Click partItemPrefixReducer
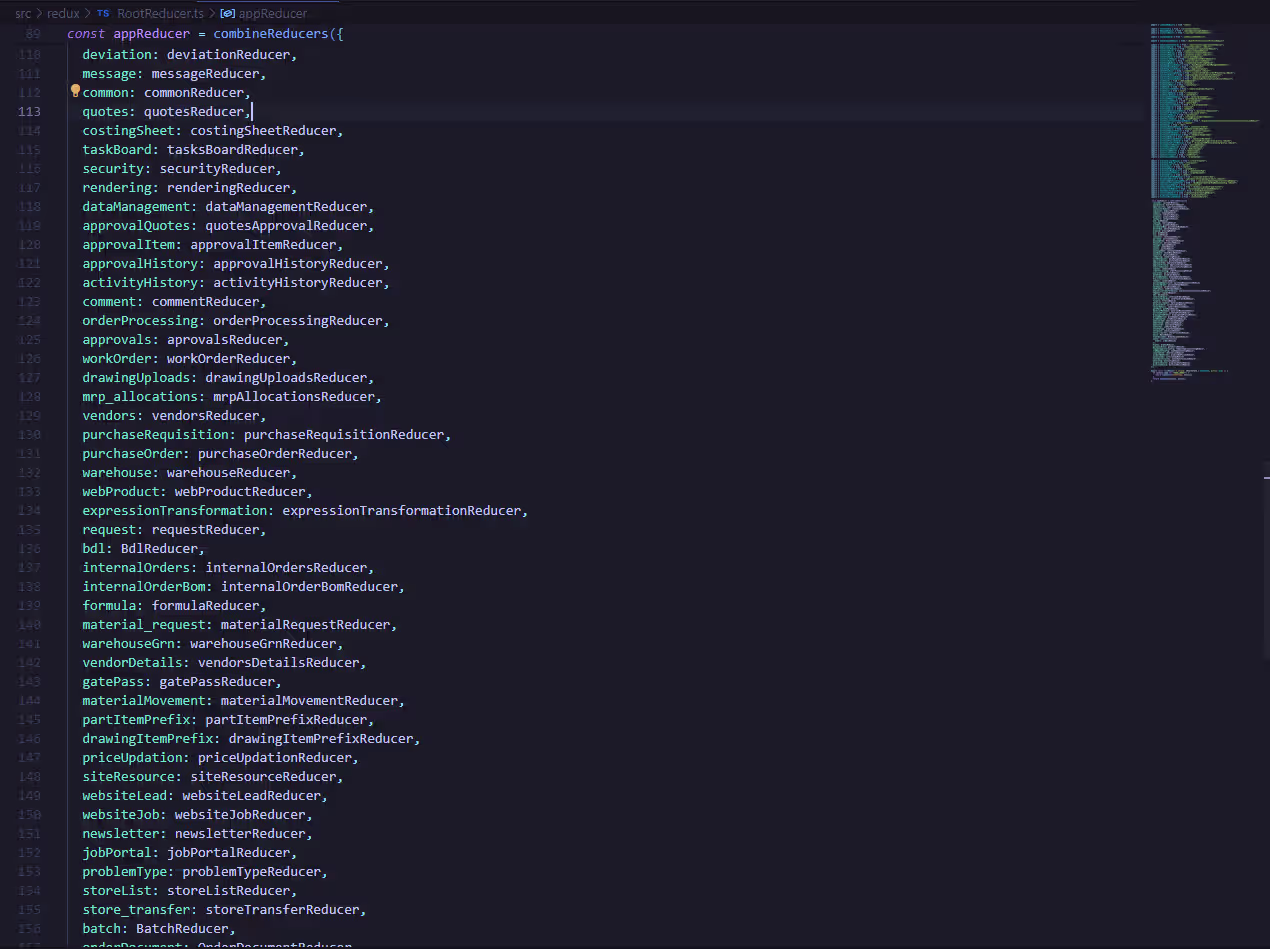Viewport: 1270px width, 949px height. 286,719
